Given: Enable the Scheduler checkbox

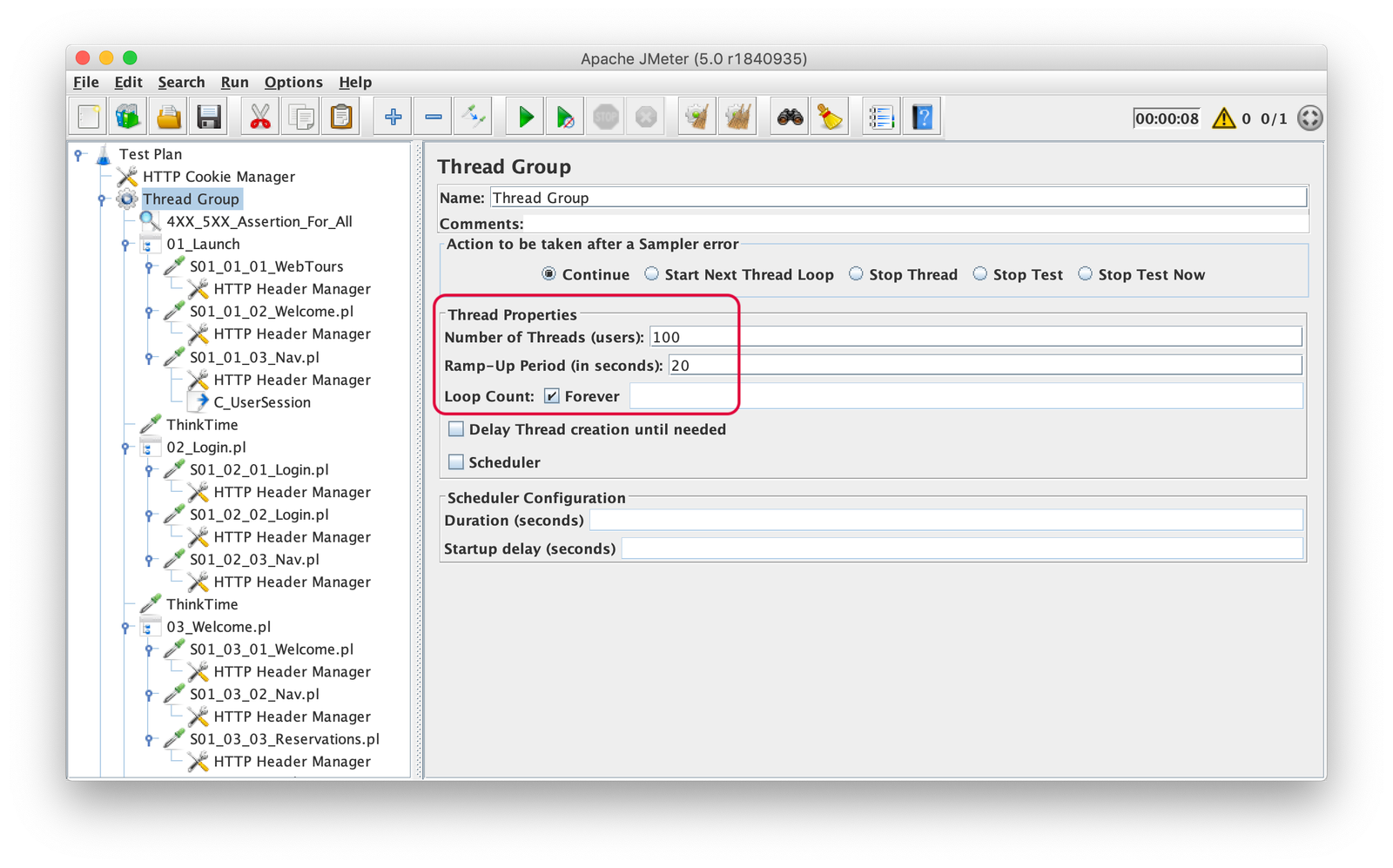Looking at the screenshot, I should [x=456, y=462].
